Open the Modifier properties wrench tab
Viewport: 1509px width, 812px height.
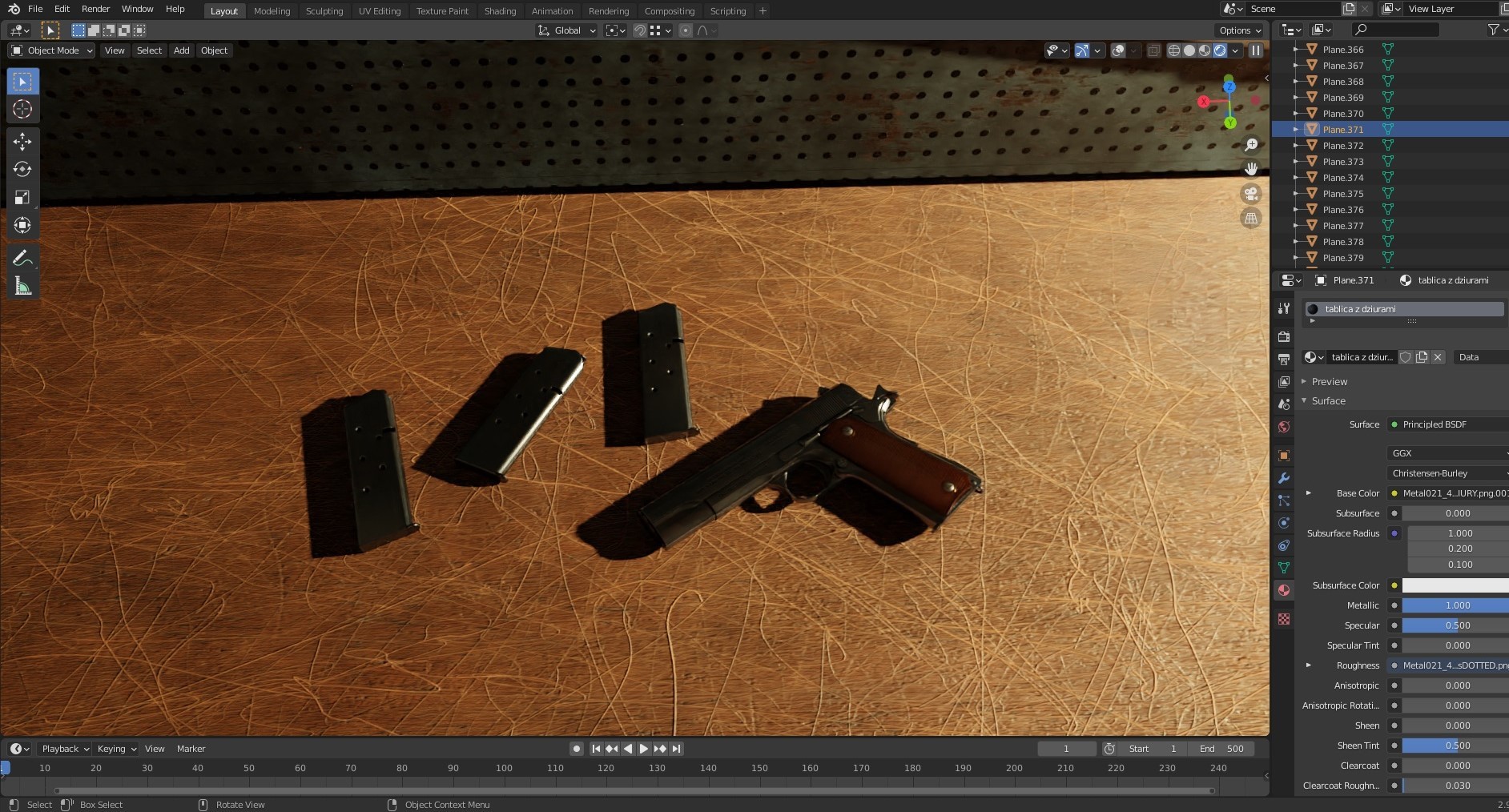click(x=1284, y=478)
